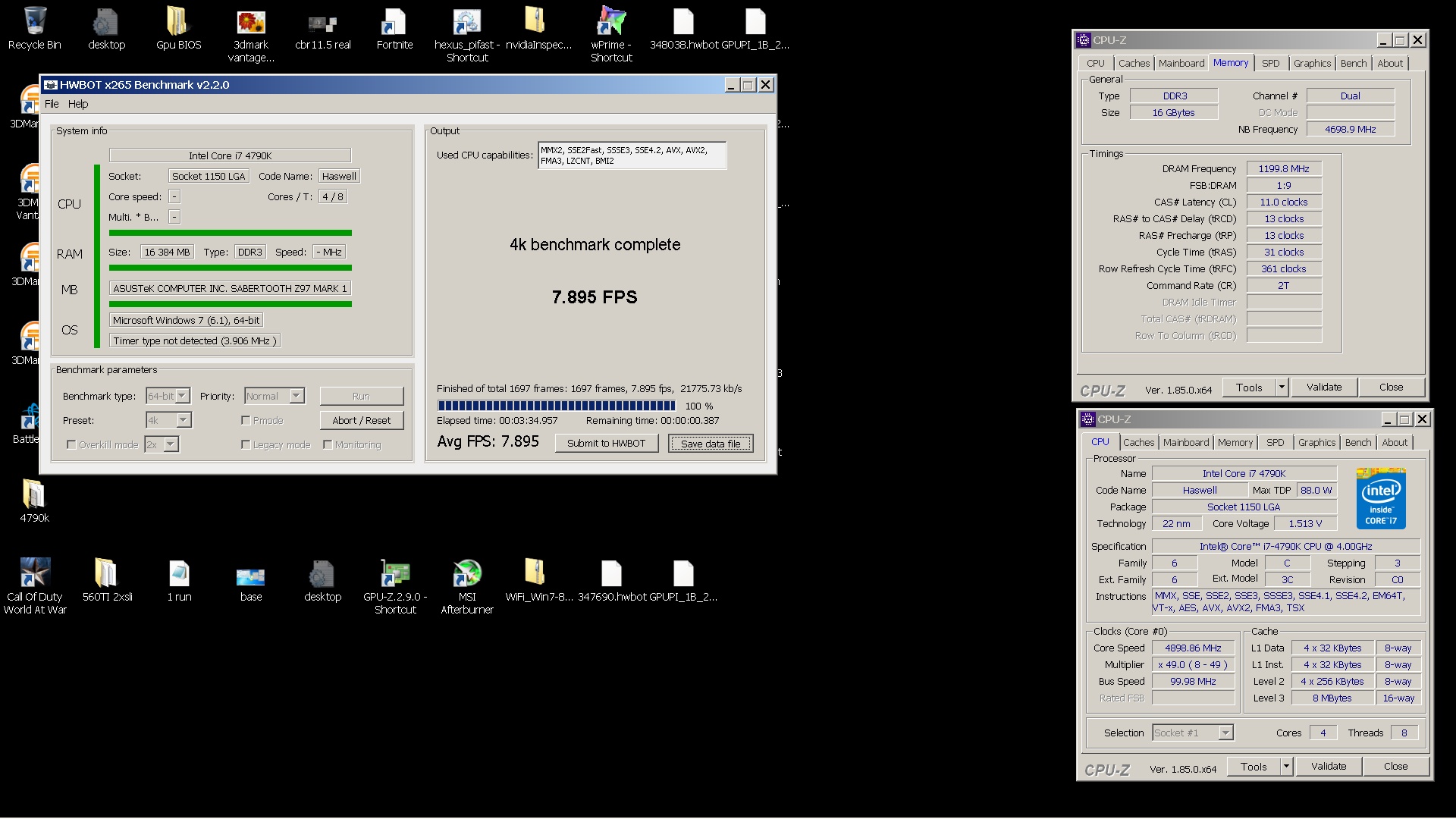The height and width of the screenshot is (819, 1456).
Task: Click the Abort / Reset button
Action: pos(362,421)
